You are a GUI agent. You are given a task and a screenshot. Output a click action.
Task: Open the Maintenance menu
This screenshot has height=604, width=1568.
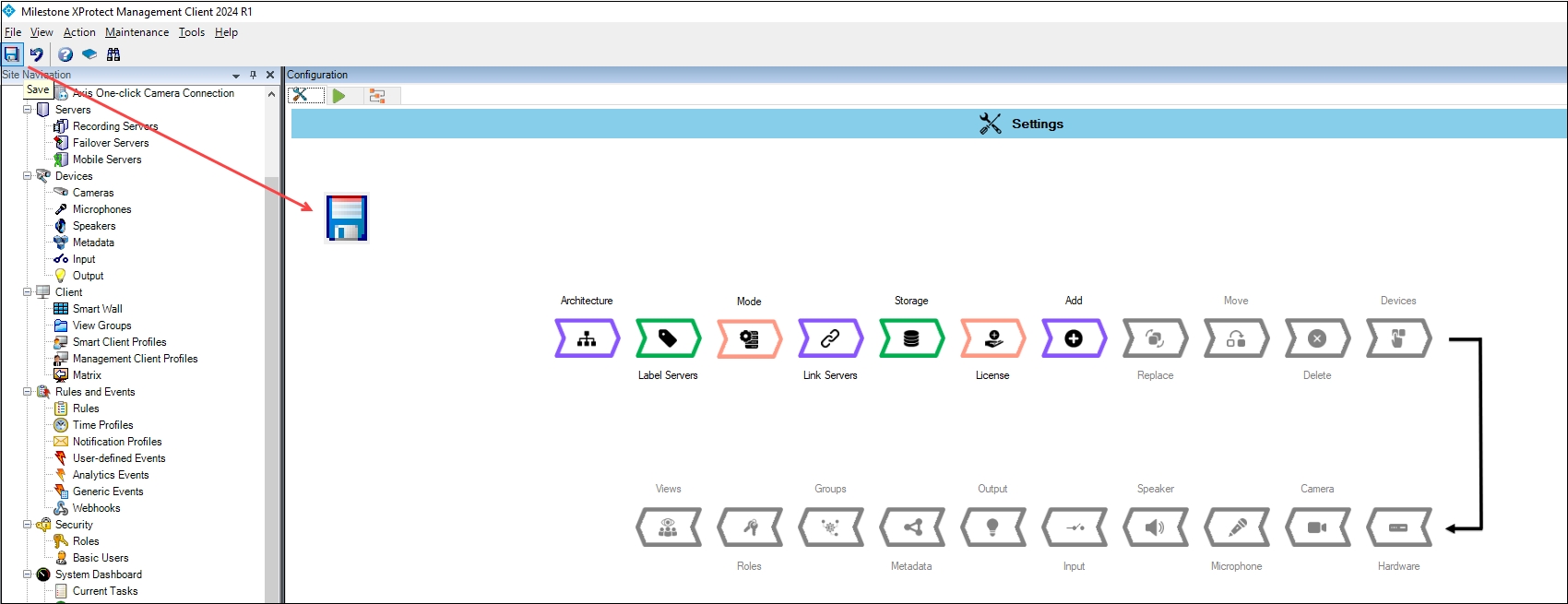pyautogui.click(x=137, y=32)
